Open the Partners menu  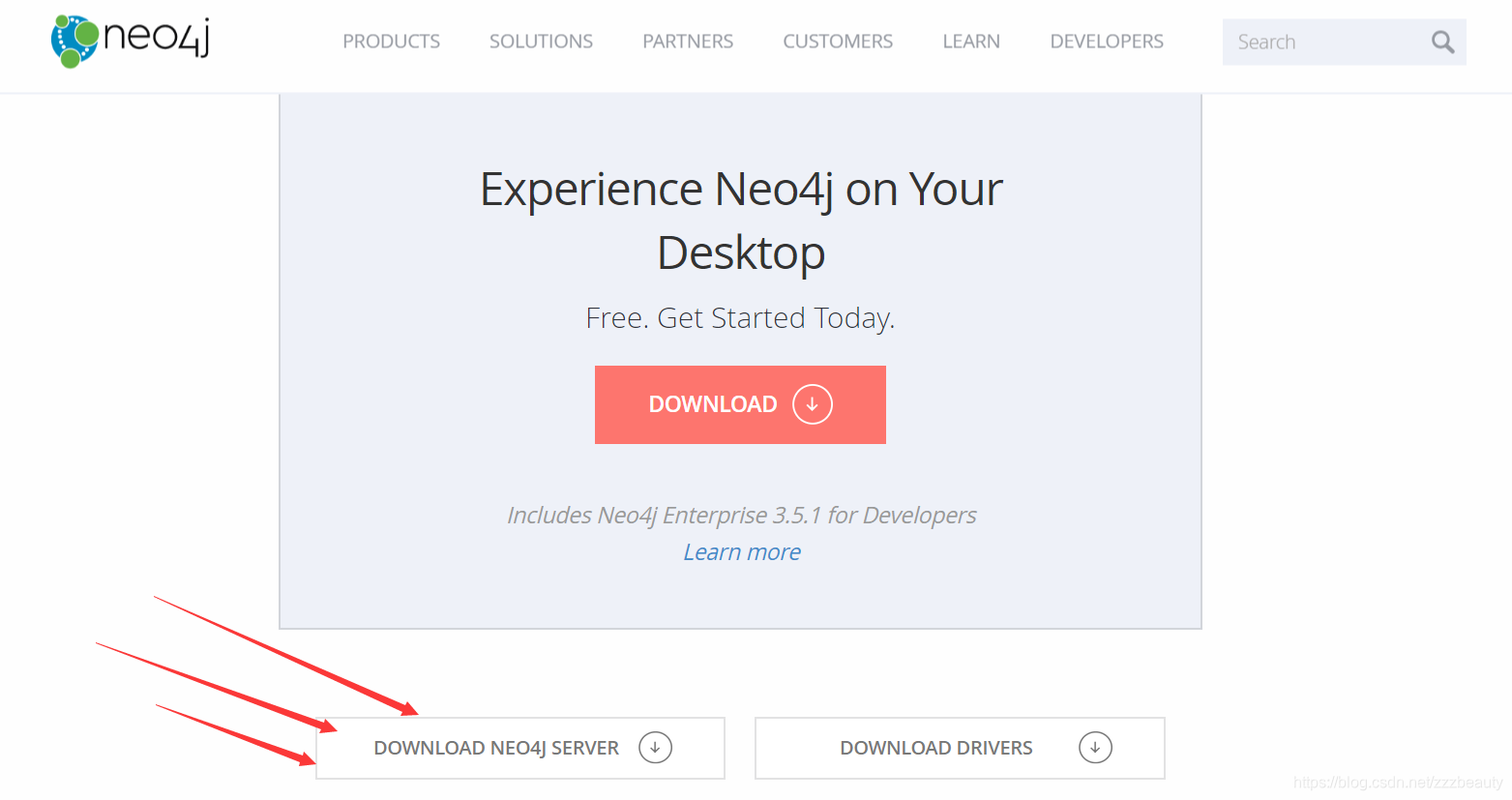tap(688, 42)
